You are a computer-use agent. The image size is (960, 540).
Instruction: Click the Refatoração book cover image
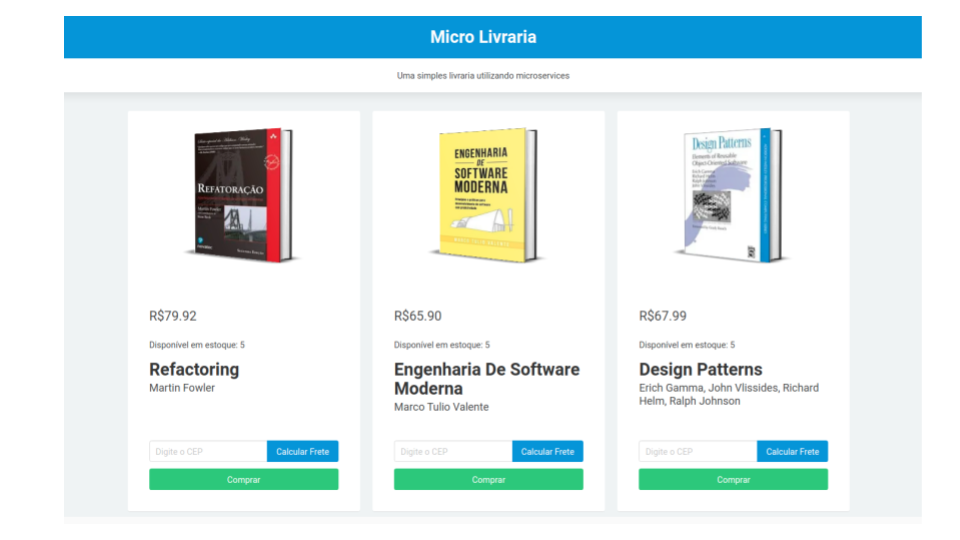tap(243, 195)
